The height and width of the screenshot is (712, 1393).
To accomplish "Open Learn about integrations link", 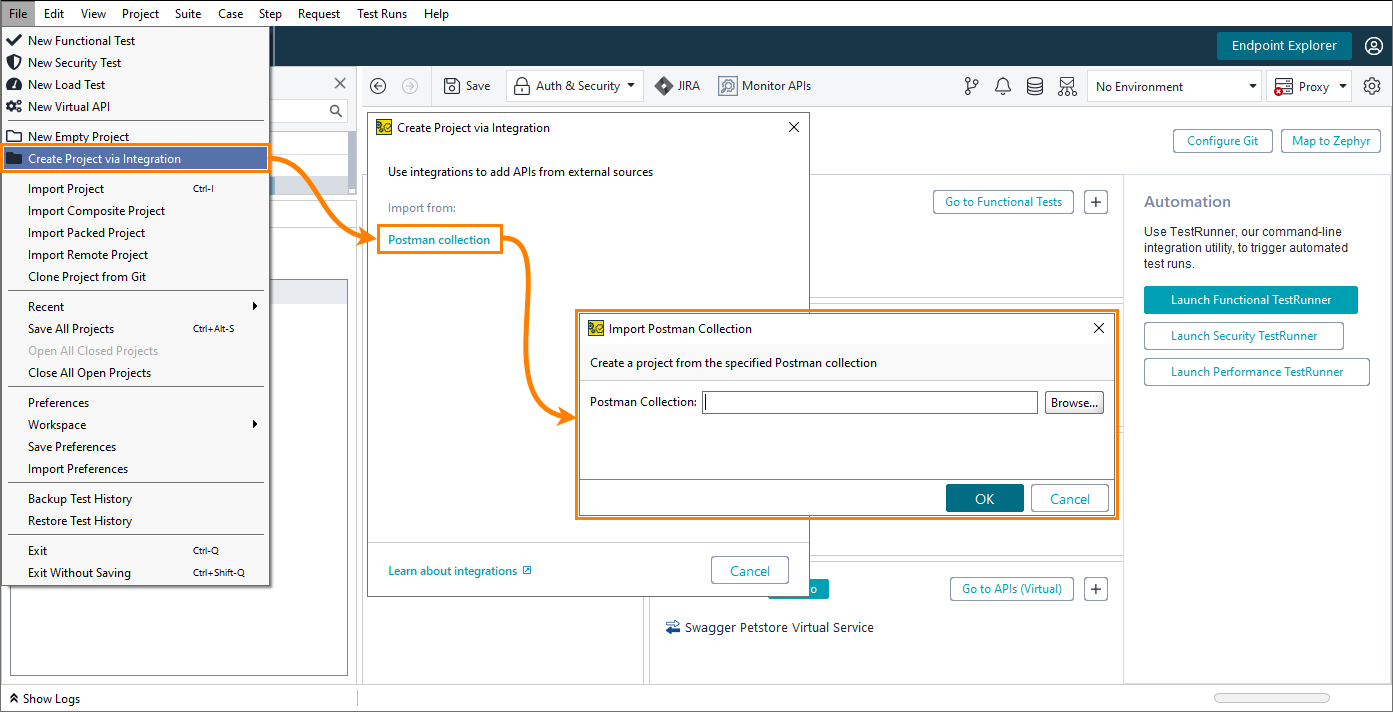I will 460,571.
